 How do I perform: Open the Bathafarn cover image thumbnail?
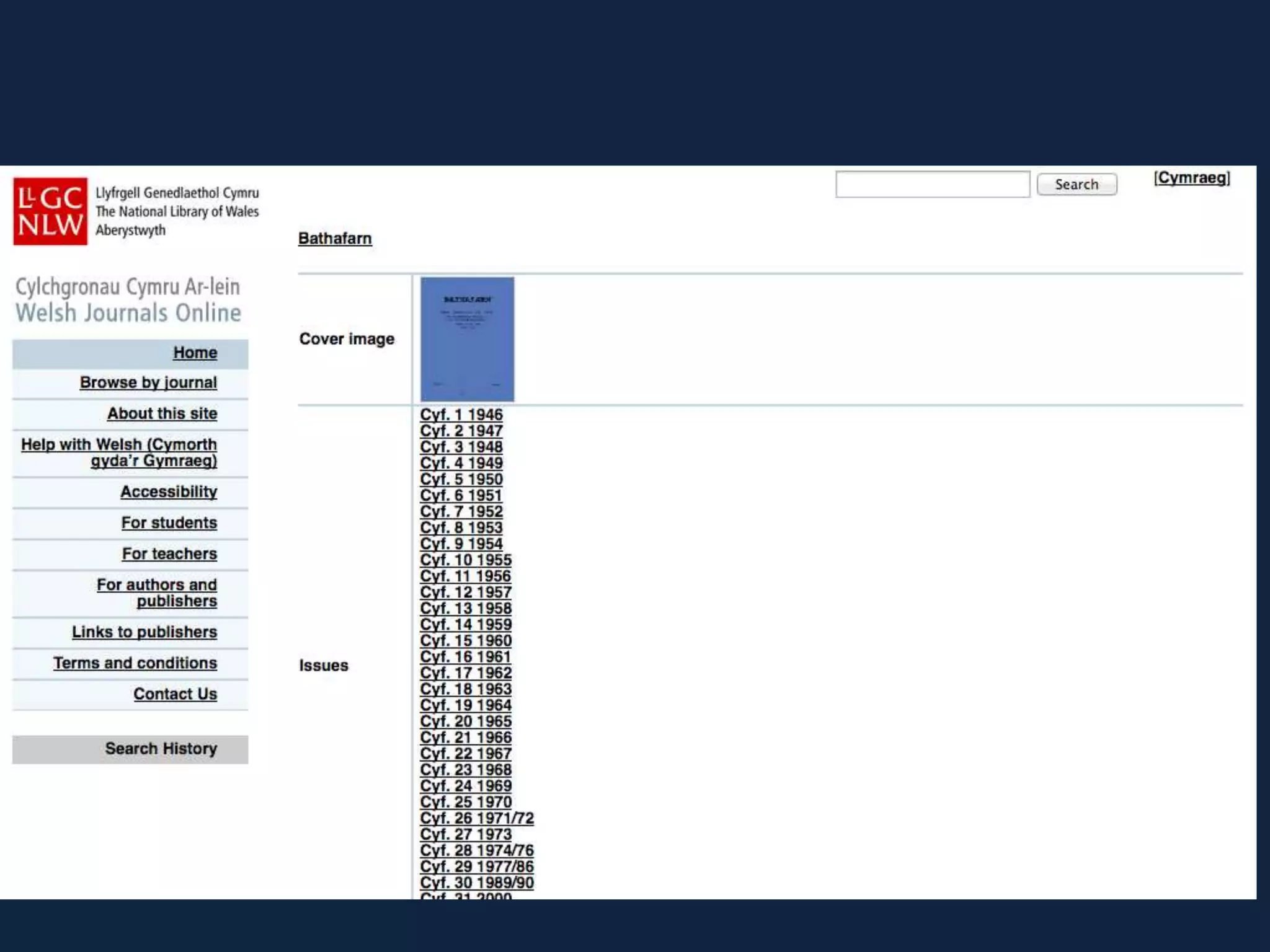coord(467,339)
